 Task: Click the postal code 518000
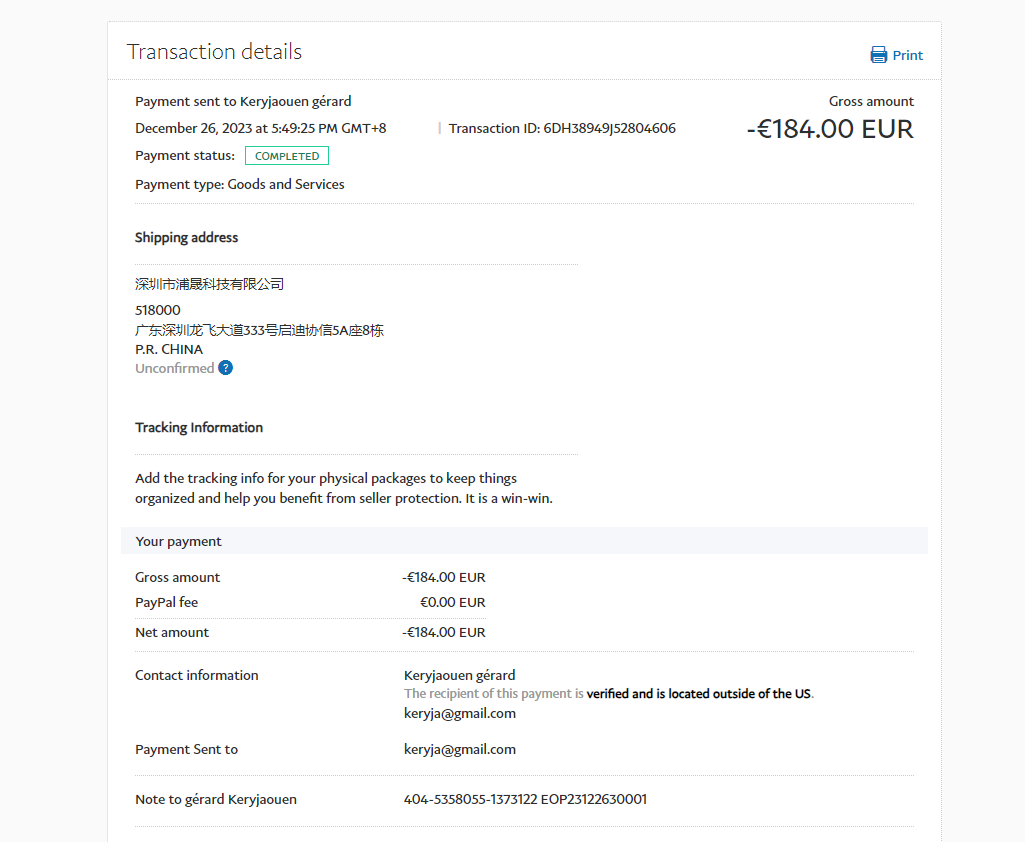point(158,310)
